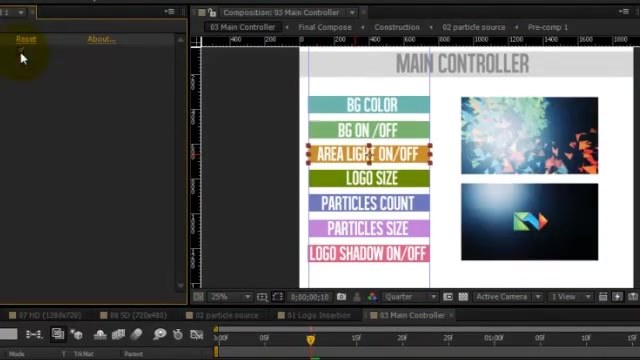Image resolution: width=640 pixels, height=360 pixels.
Task: Enable Draft 3D in the timeline
Action: tap(77, 335)
